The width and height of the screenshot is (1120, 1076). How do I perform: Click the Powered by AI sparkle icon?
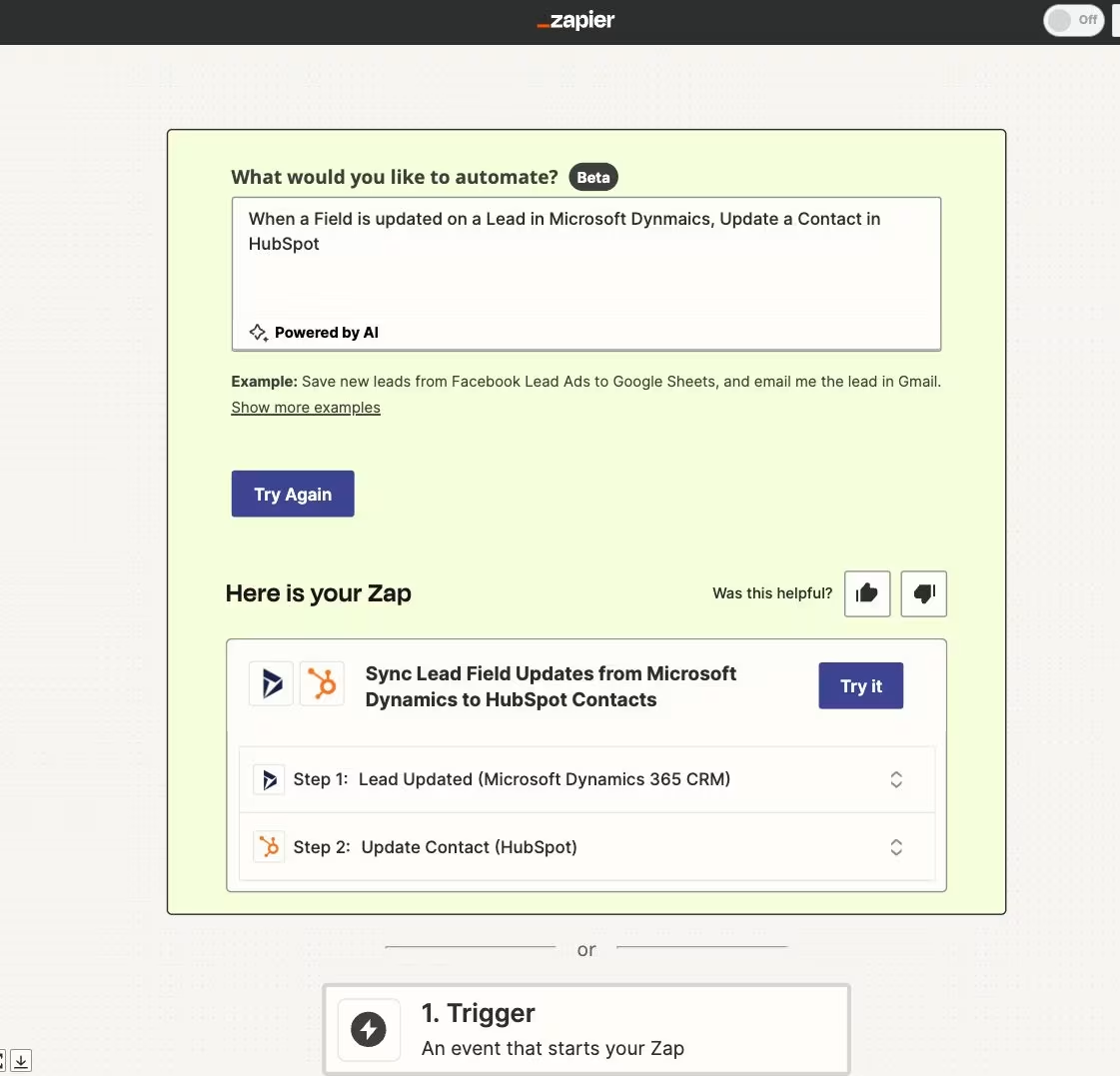click(258, 333)
